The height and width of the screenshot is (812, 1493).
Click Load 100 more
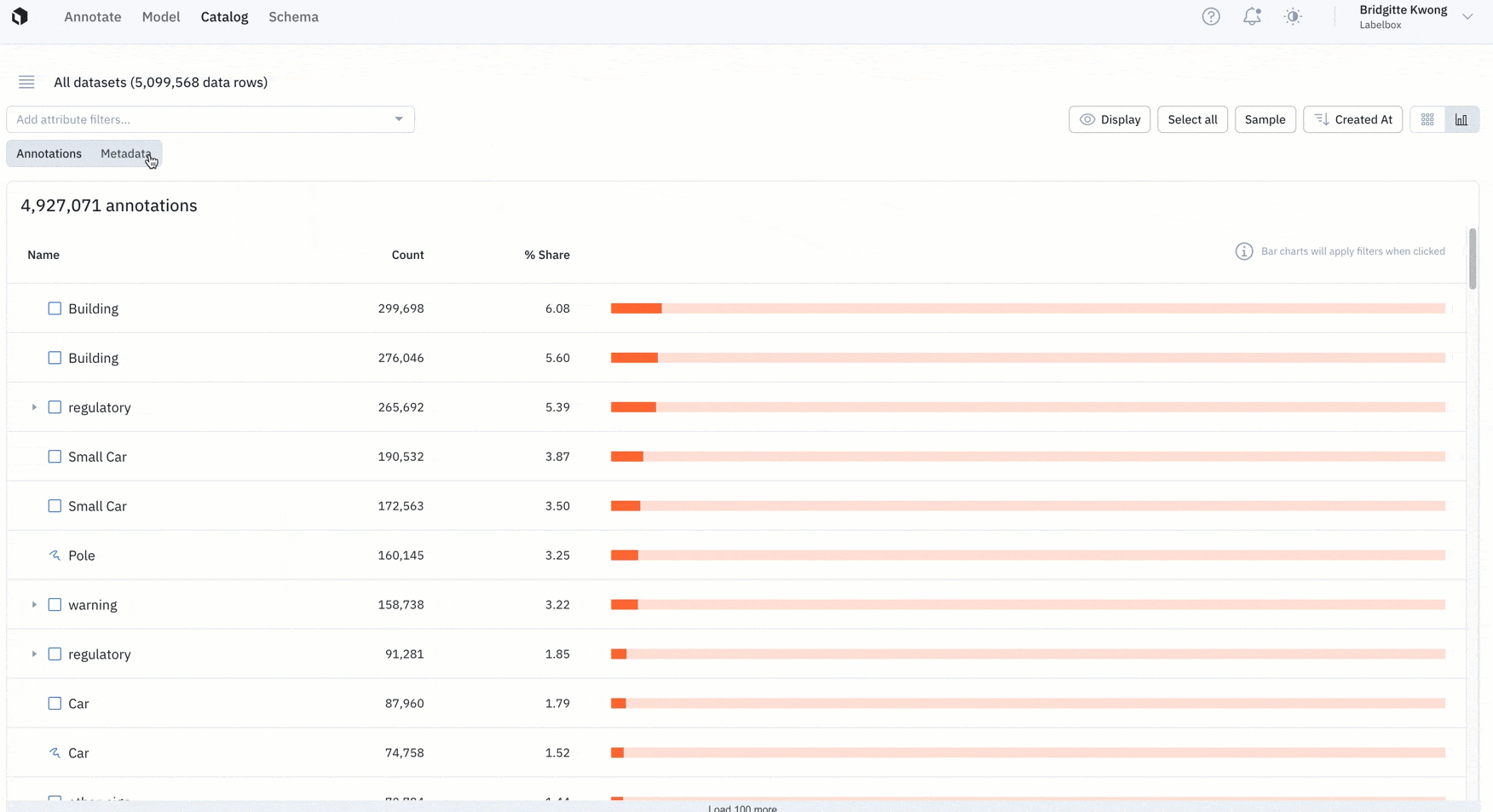coord(742,808)
